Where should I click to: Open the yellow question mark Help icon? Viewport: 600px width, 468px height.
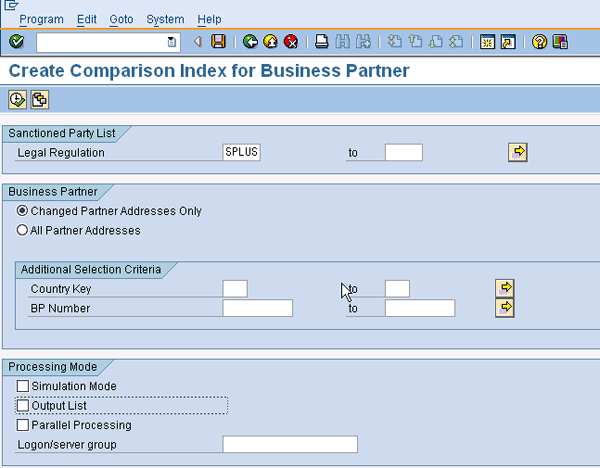point(539,41)
